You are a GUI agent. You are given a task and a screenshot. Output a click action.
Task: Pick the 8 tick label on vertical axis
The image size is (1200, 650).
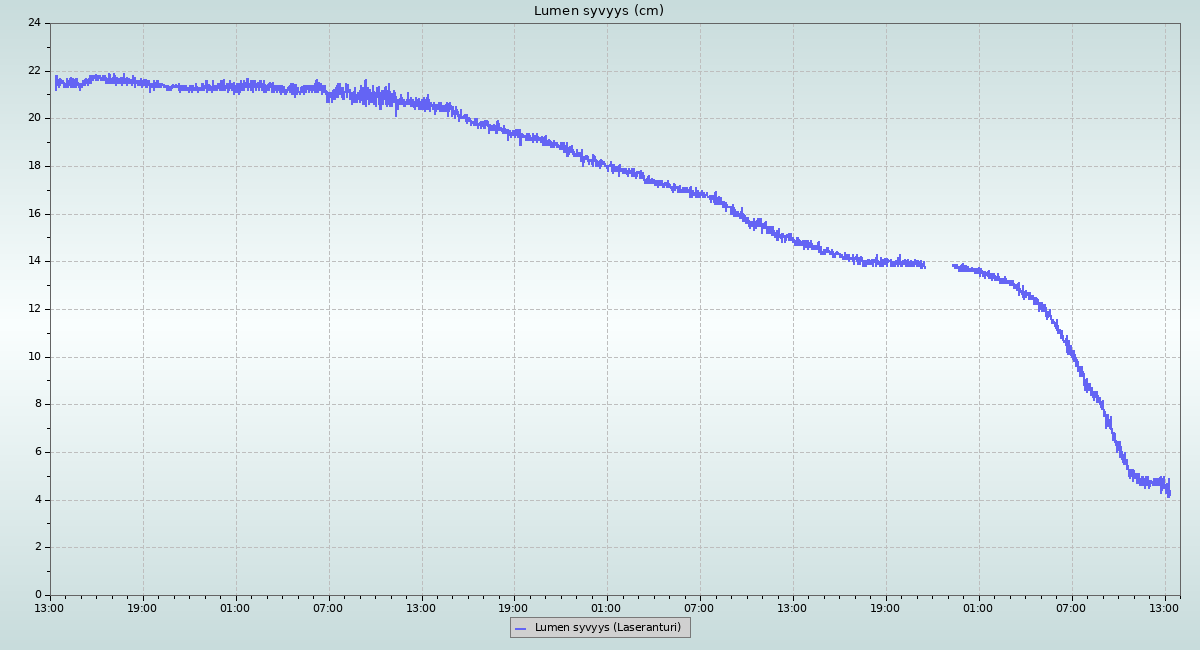[38, 404]
